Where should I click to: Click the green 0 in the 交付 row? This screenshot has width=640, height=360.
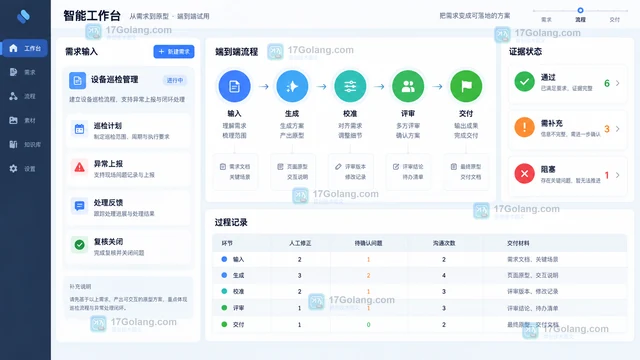(x=368, y=325)
